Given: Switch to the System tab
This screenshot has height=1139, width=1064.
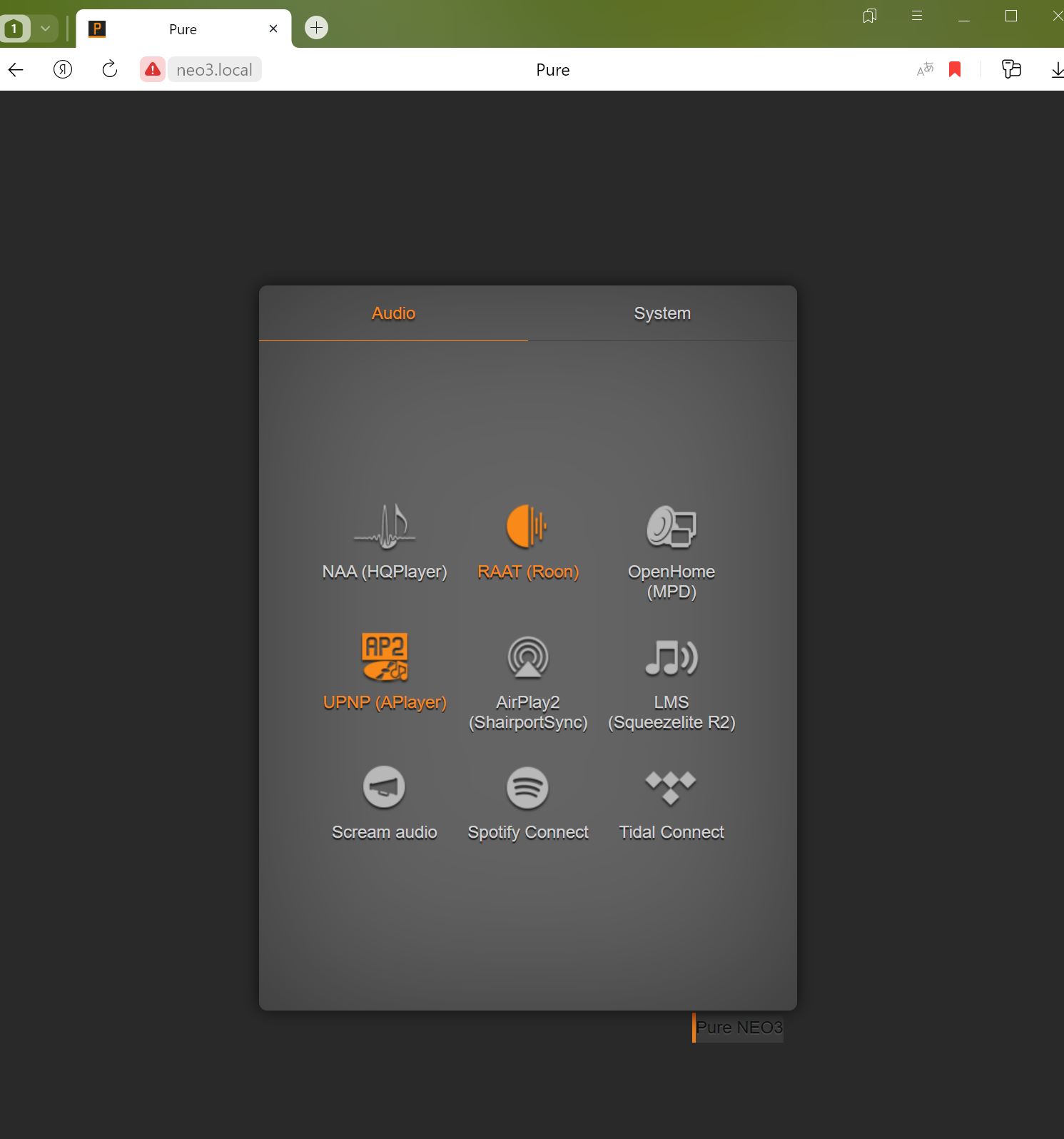Looking at the screenshot, I should (662, 313).
